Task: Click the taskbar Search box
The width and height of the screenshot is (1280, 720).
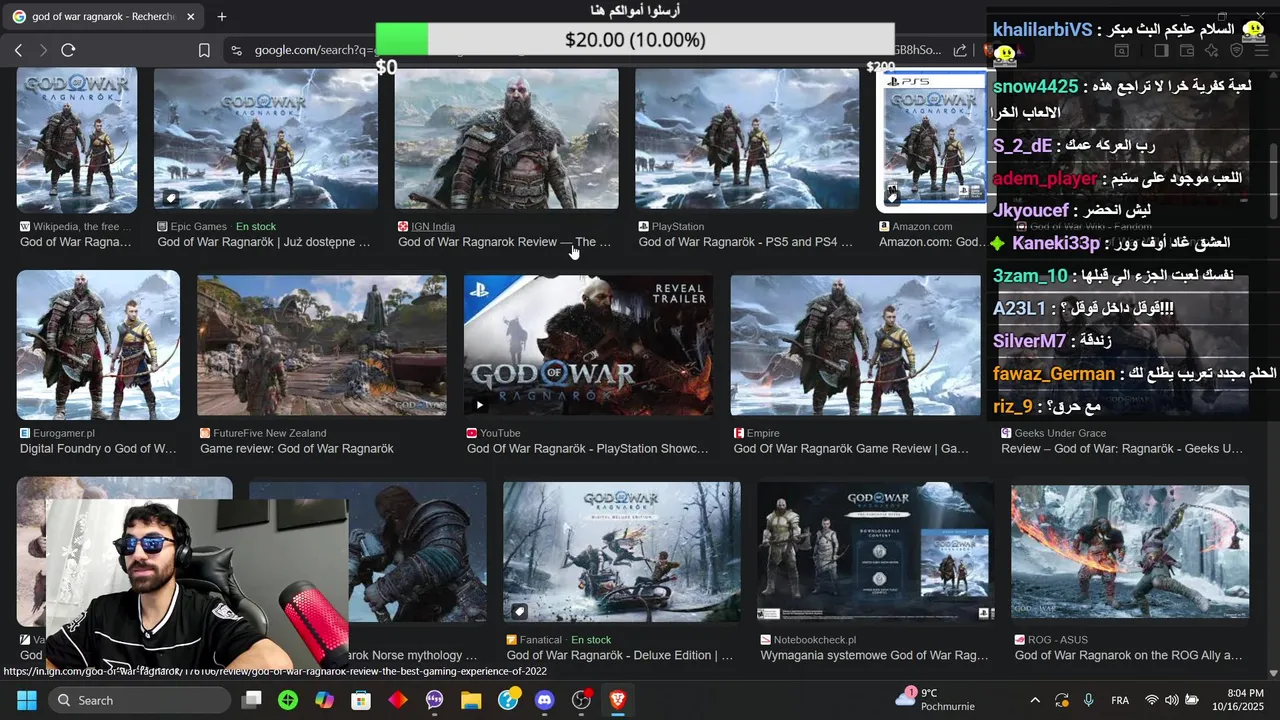Action: pyautogui.click(x=140, y=700)
